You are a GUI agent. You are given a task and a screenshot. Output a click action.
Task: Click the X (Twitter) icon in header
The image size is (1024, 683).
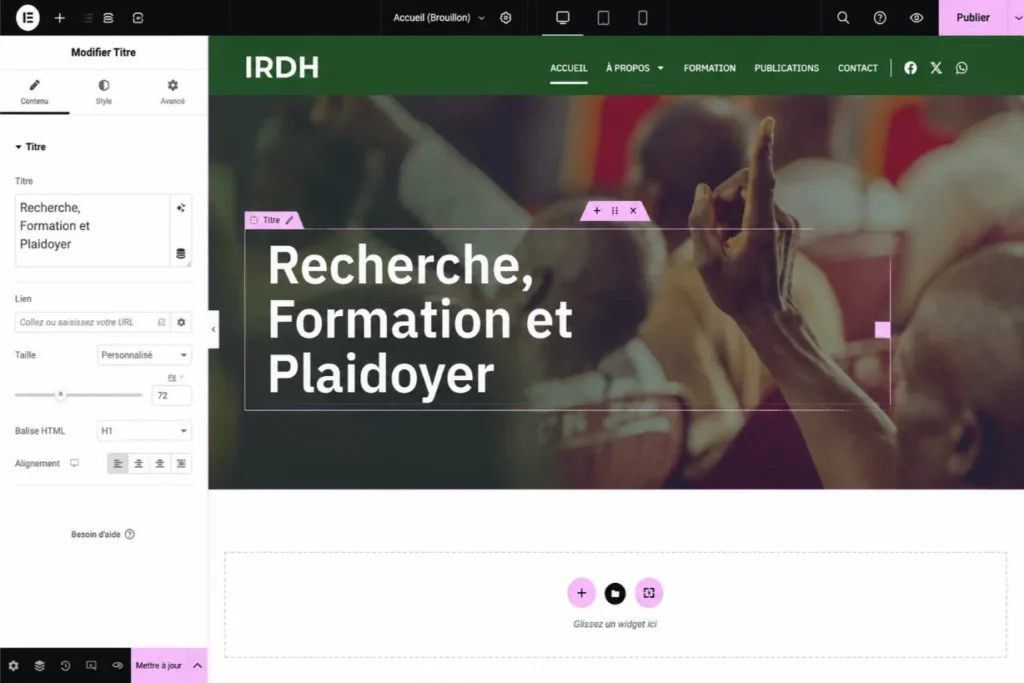[936, 68]
